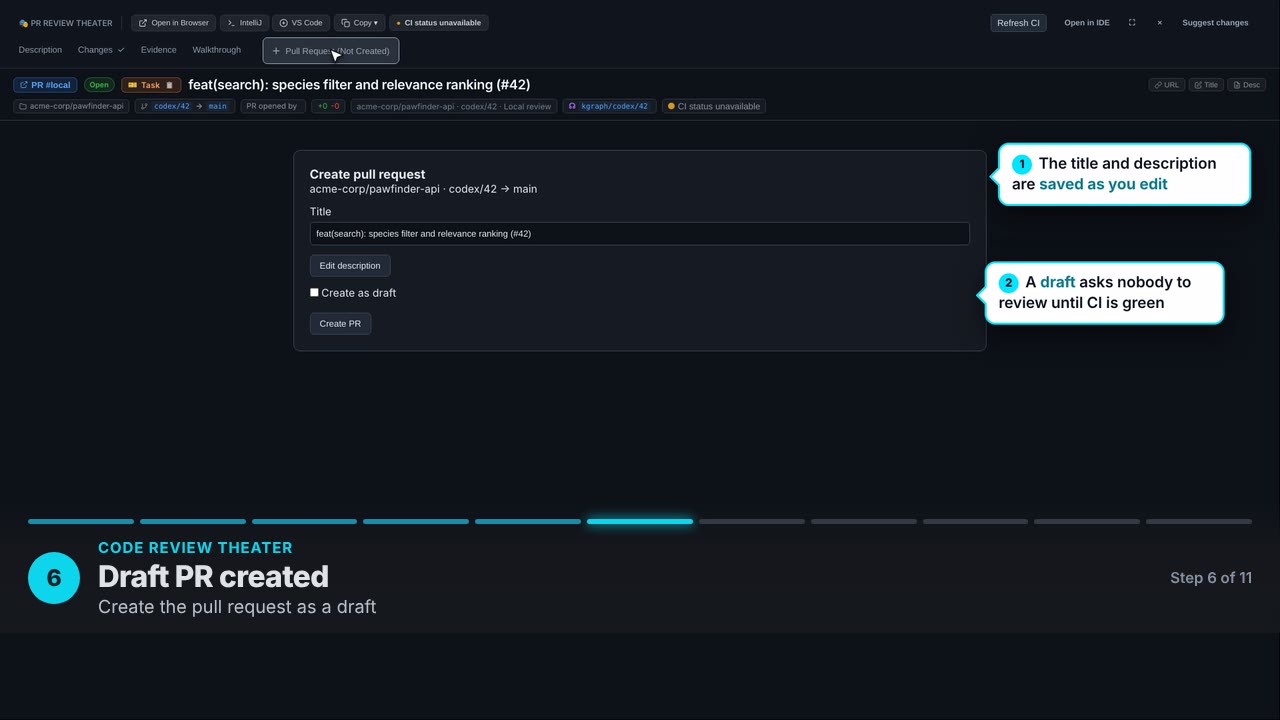Click the Create pull request form heading
Image resolution: width=1280 pixels, height=720 pixels.
367,174
